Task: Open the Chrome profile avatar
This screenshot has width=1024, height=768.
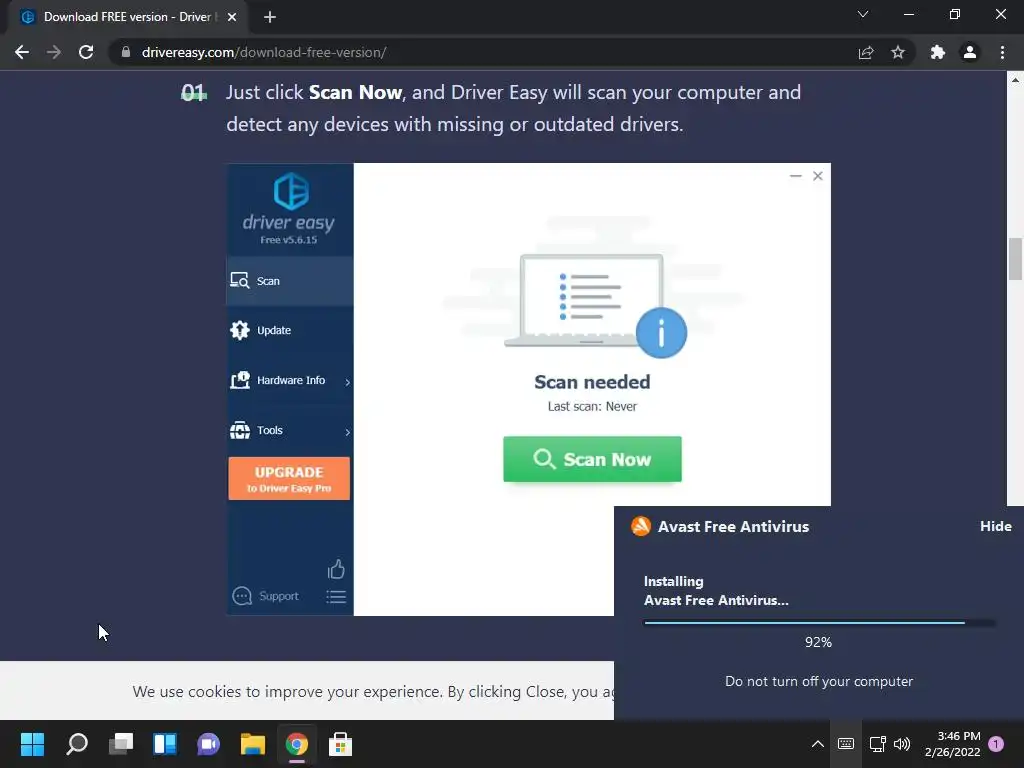Action: [970, 52]
